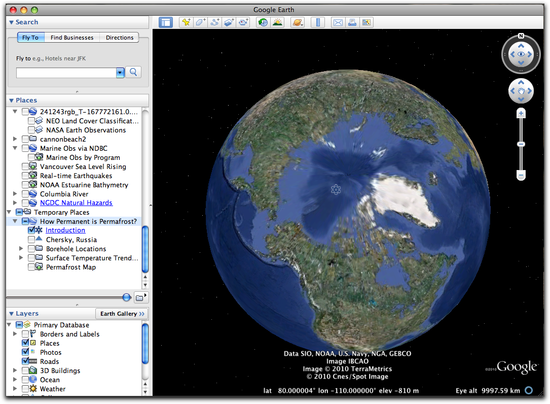Image resolution: width=550 pixels, height=404 pixels.
Task: Toggle sunlight across the landscape icon
Action: pos(277,23)
